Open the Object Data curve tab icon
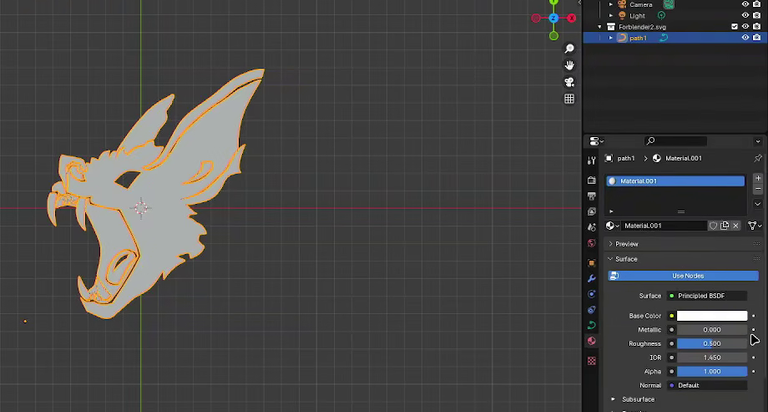 [x=592, y=325]
